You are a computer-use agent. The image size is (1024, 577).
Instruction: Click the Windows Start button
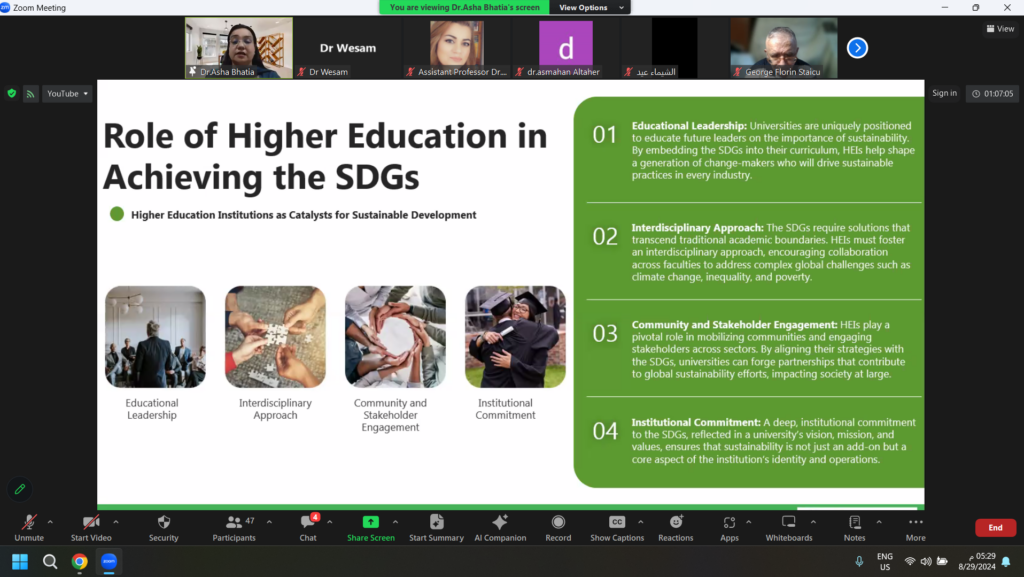click(20, 561)
